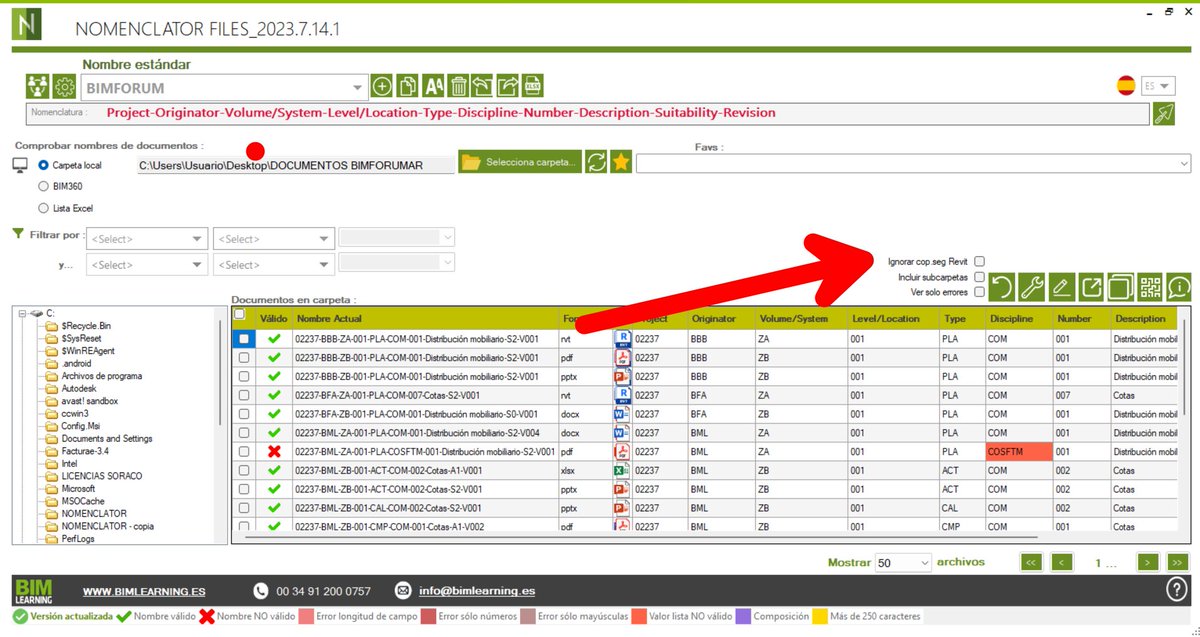Viewport: 1200px width, 637px height.
Task: Expand the C: drive tree node
Action: pyautogui.click(x=22, y=314)
